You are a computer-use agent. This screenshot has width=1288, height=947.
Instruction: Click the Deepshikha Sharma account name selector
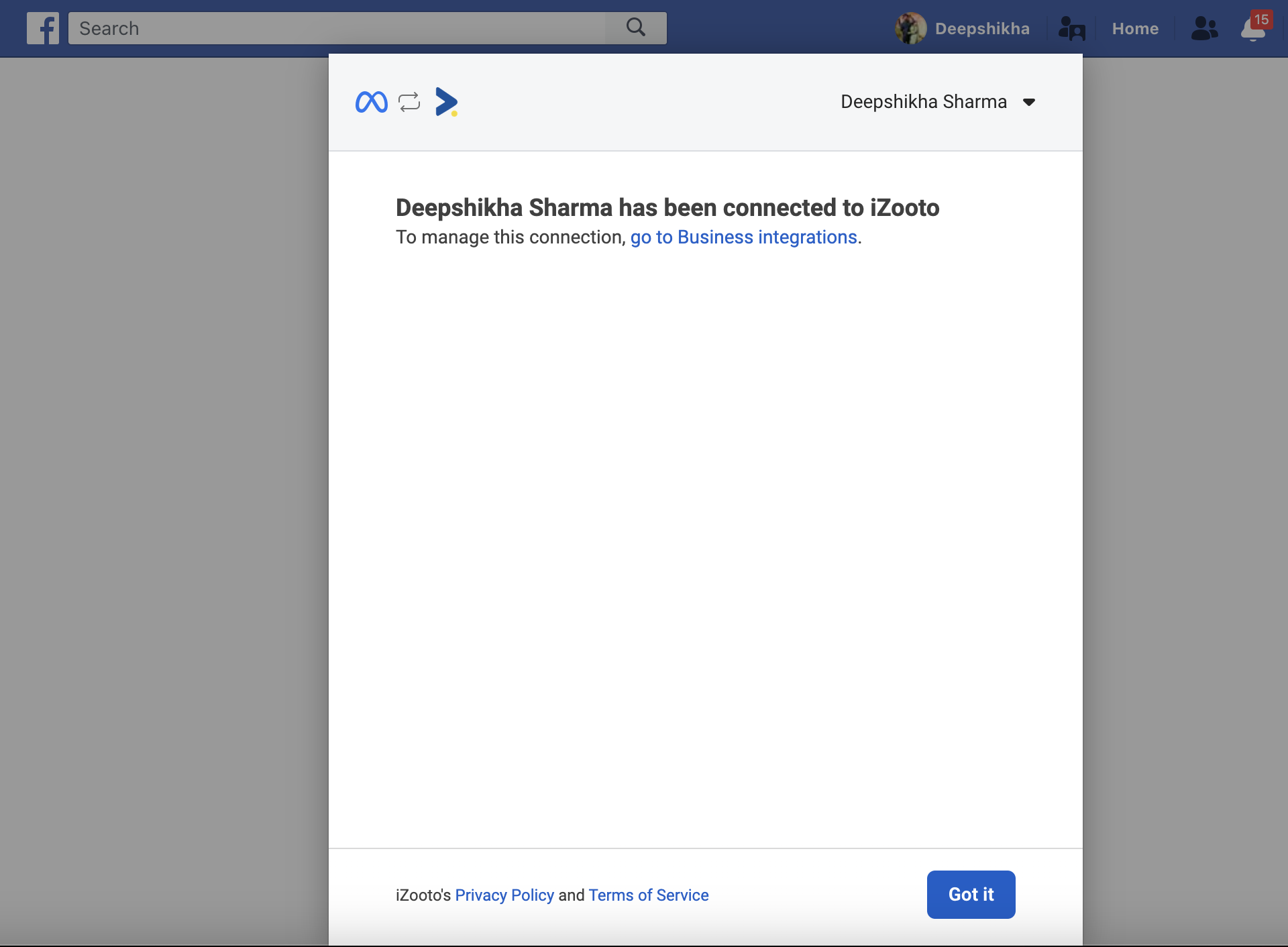click(x=924, y=102)
